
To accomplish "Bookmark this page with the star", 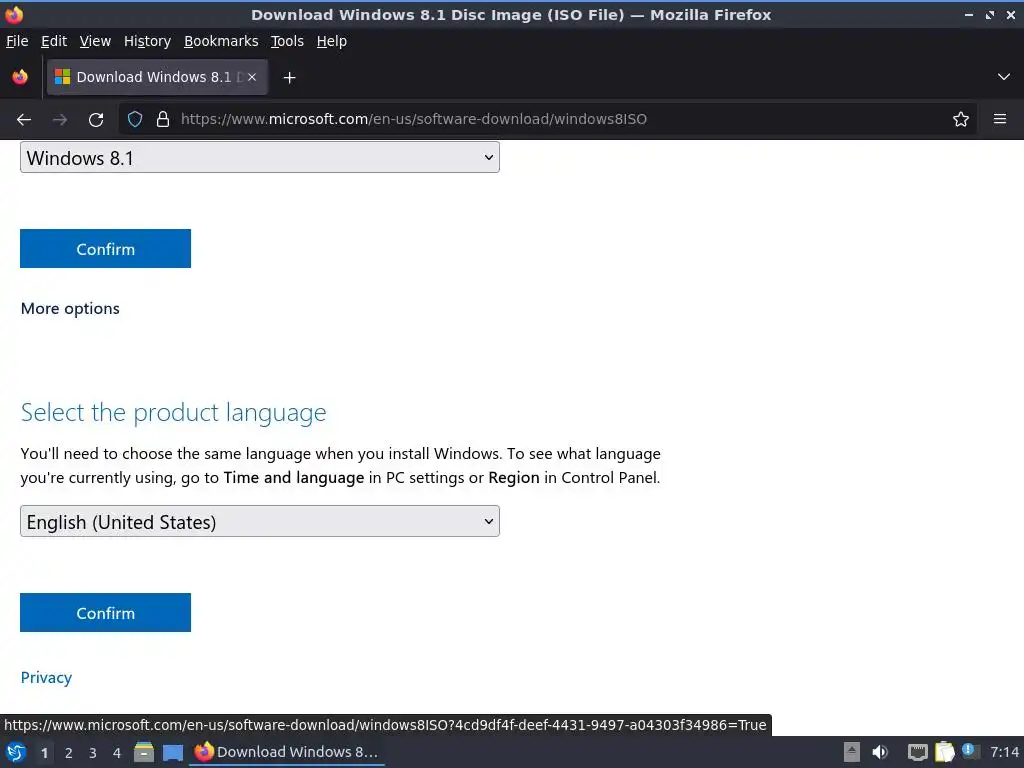I will pos(961,120).
